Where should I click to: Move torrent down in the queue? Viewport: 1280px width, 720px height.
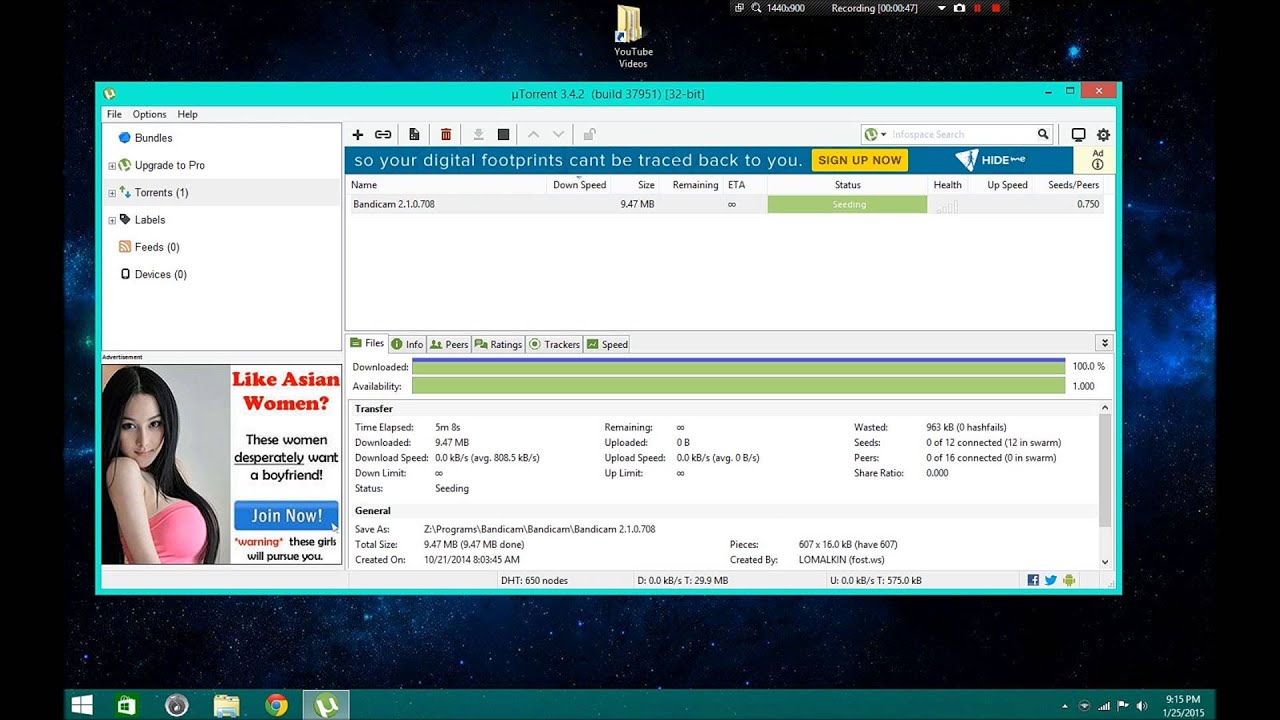point(558,134)
